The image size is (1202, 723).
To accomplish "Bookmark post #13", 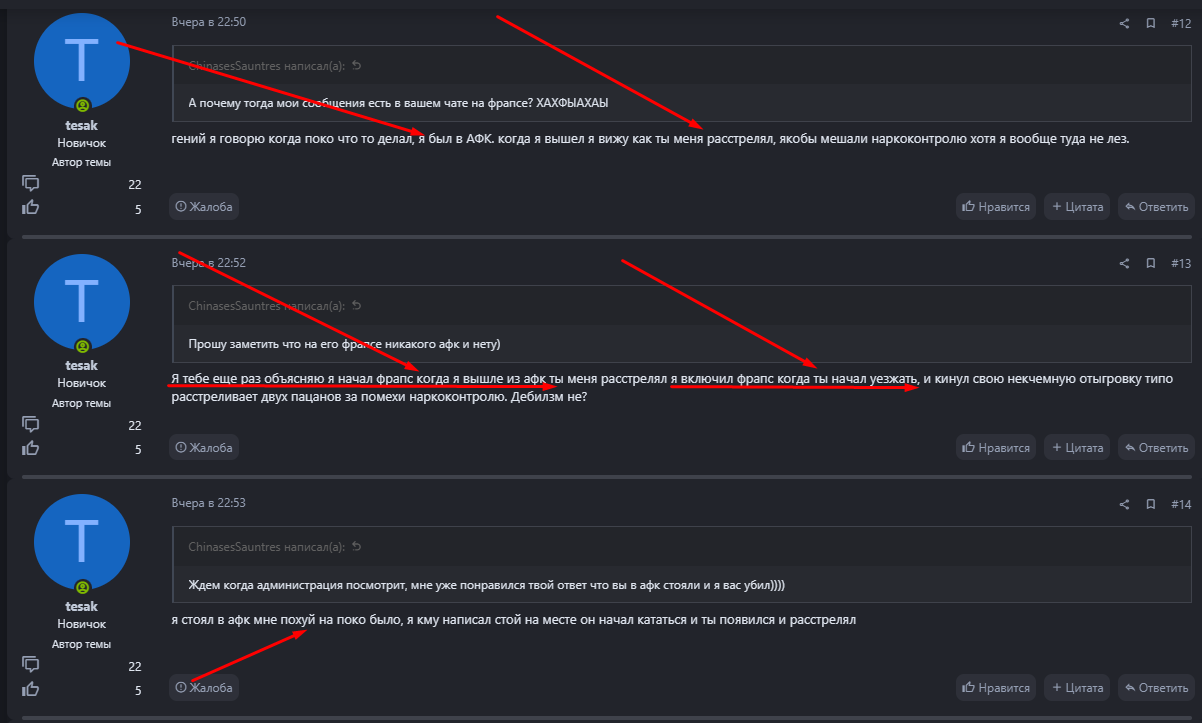I will 1151,263.
